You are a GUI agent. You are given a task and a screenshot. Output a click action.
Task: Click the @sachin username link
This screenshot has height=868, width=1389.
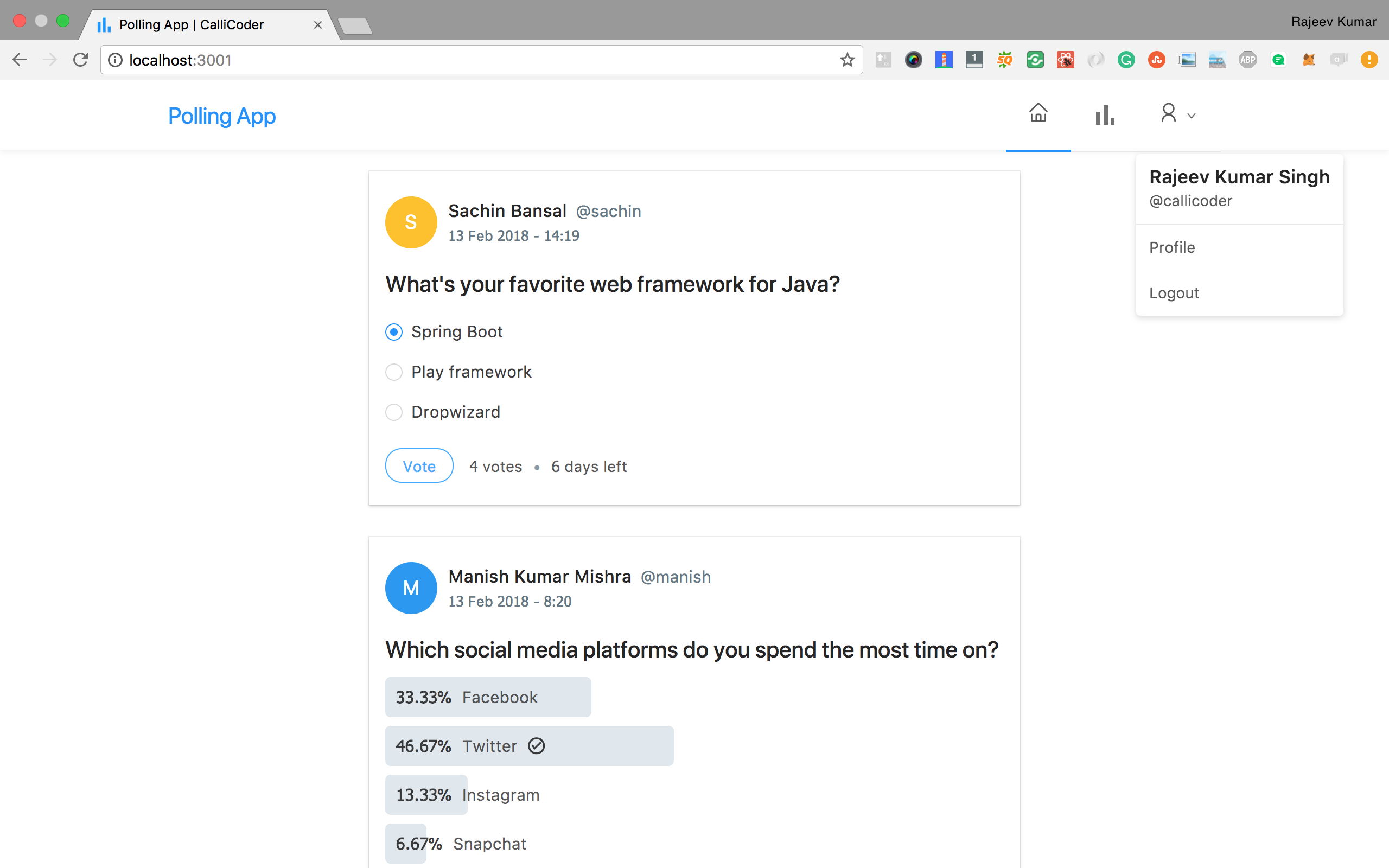point(608,210)
